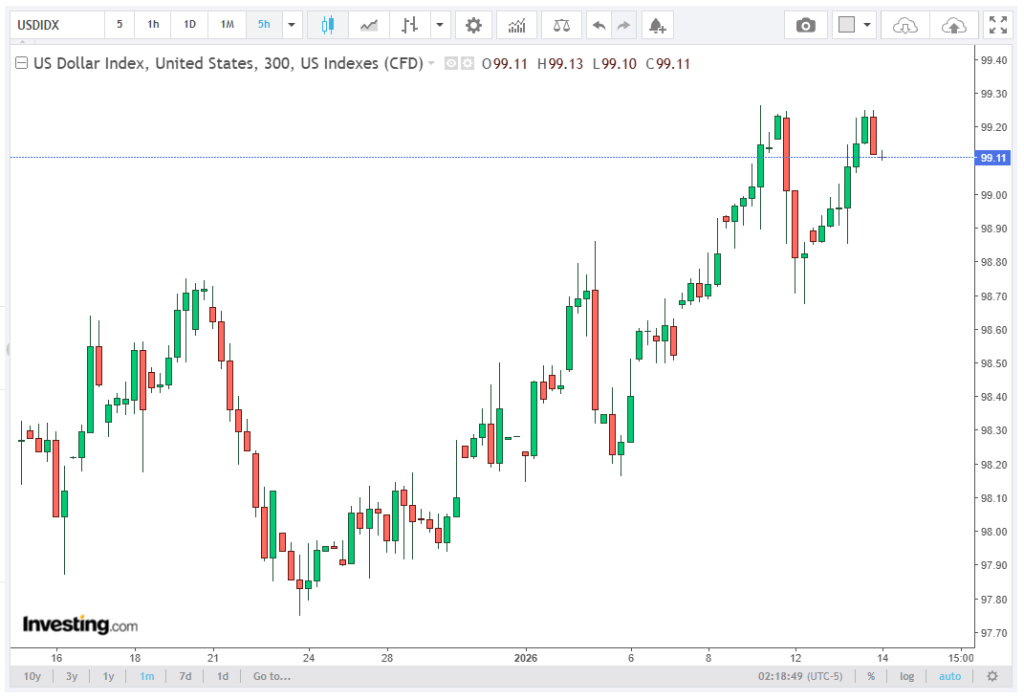Click the Go to... button
The image size is (1024, 700).
(x=272, y=677)
